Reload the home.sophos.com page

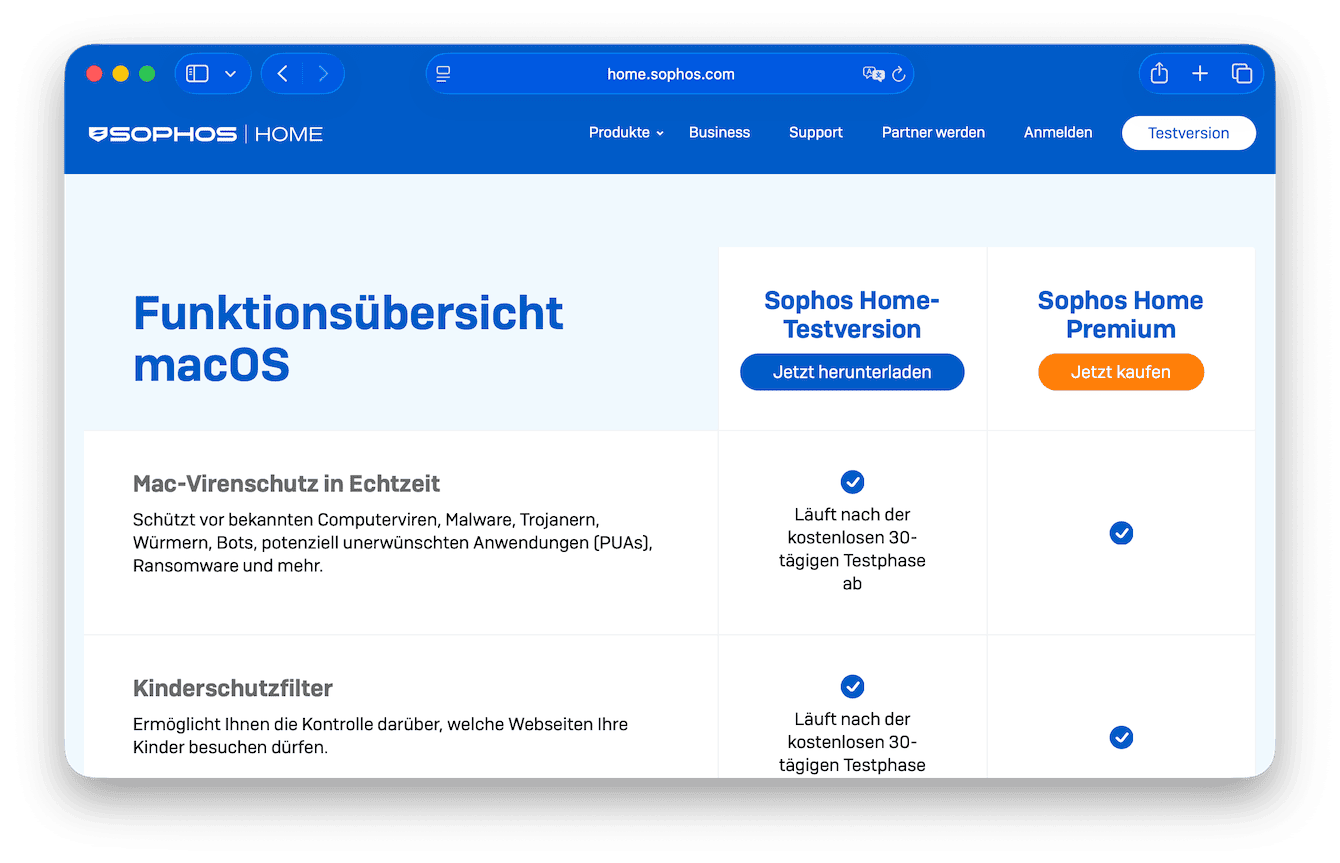pyautogui.click(x=898, y=73)
